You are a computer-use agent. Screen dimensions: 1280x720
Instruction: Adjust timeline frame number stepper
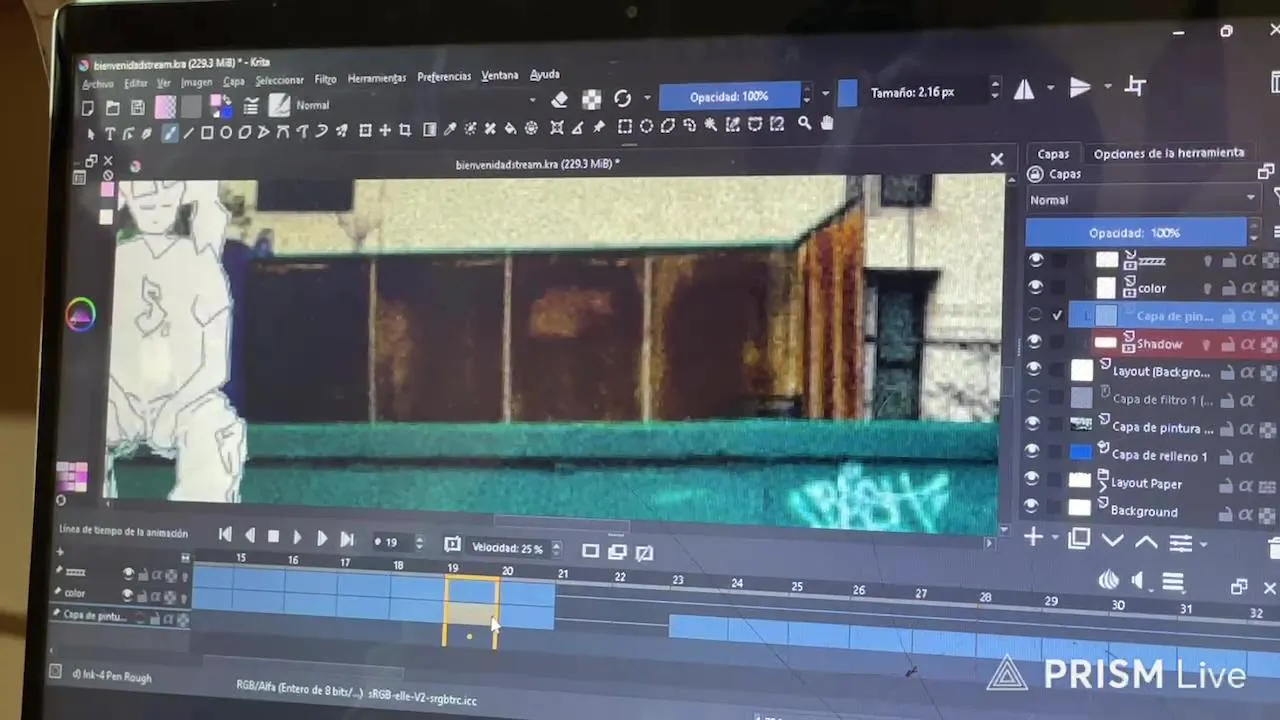tap(419, 543)
